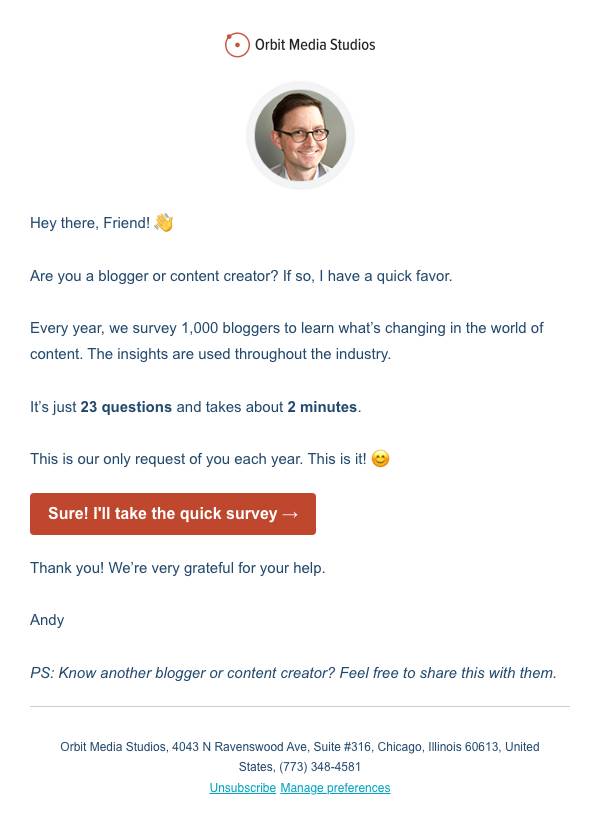Click the bold "23 questions" text

pos(126,407)
